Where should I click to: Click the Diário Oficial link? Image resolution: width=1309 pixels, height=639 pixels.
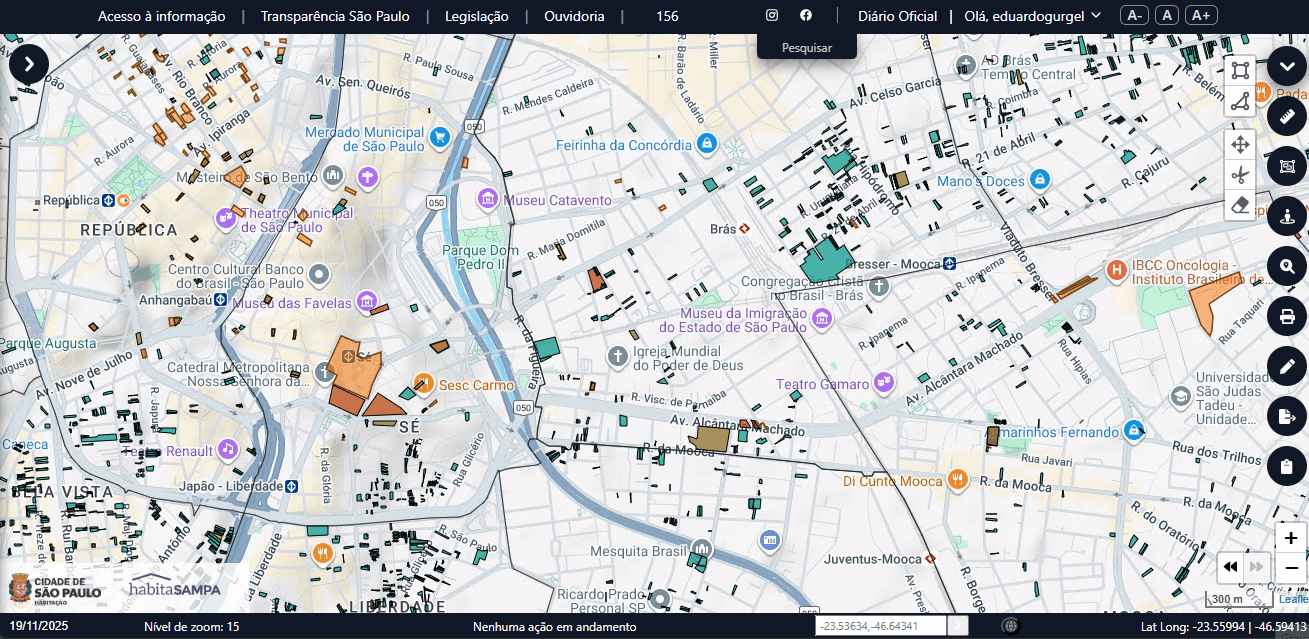898,16
